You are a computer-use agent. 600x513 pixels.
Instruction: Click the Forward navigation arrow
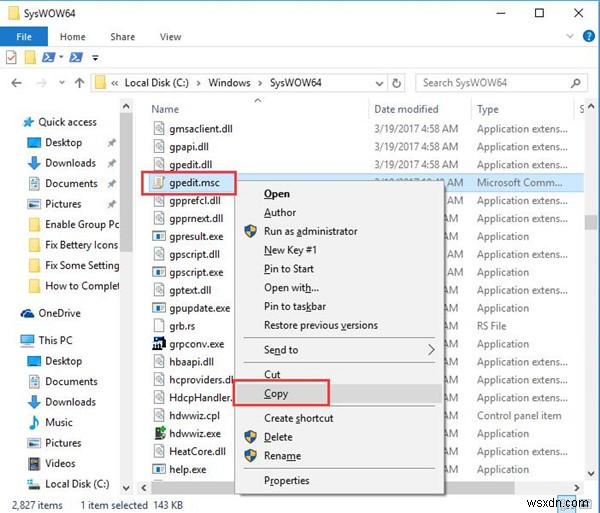(x=41, y=83)
